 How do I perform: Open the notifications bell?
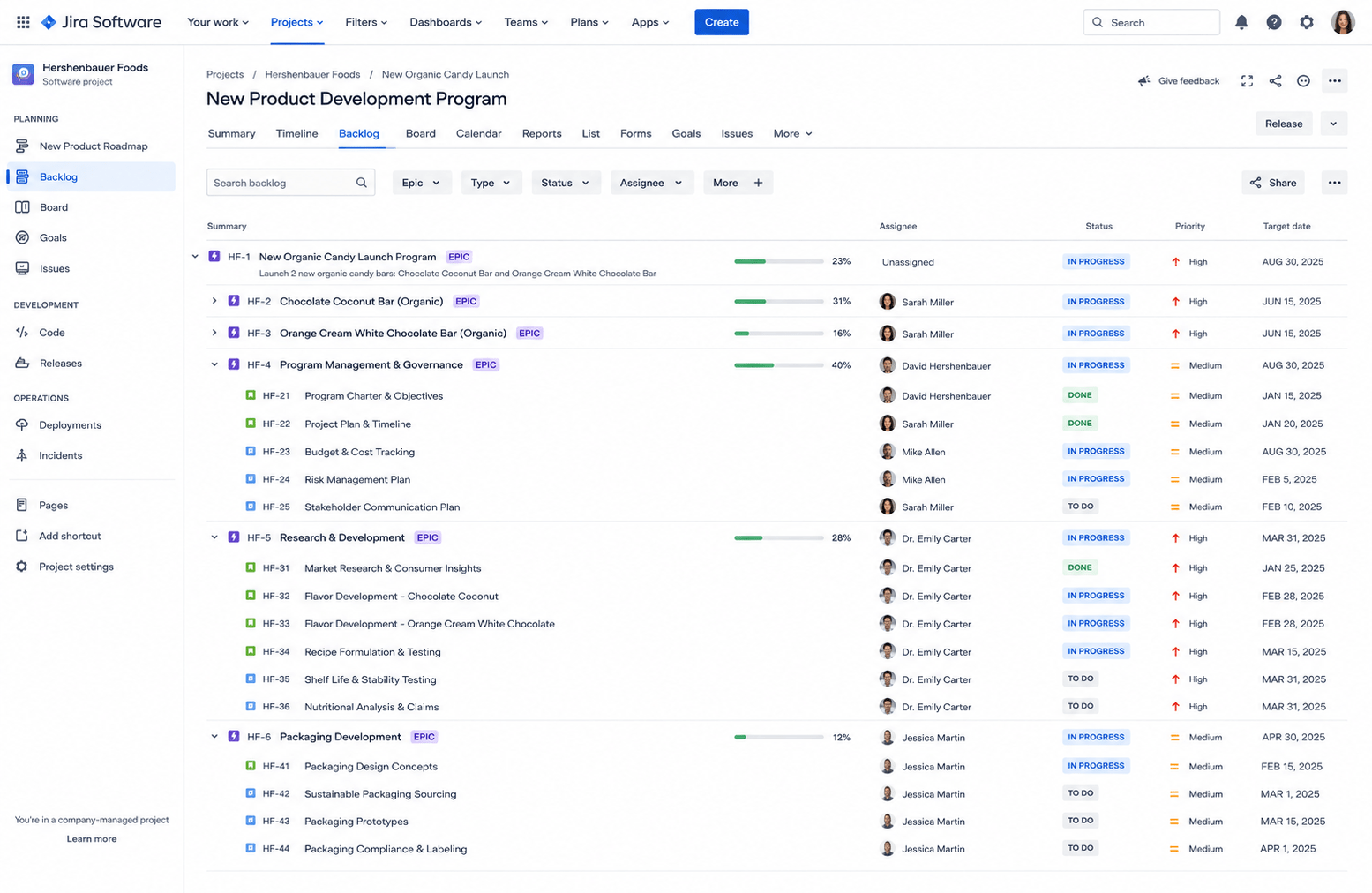[1241, 22]
